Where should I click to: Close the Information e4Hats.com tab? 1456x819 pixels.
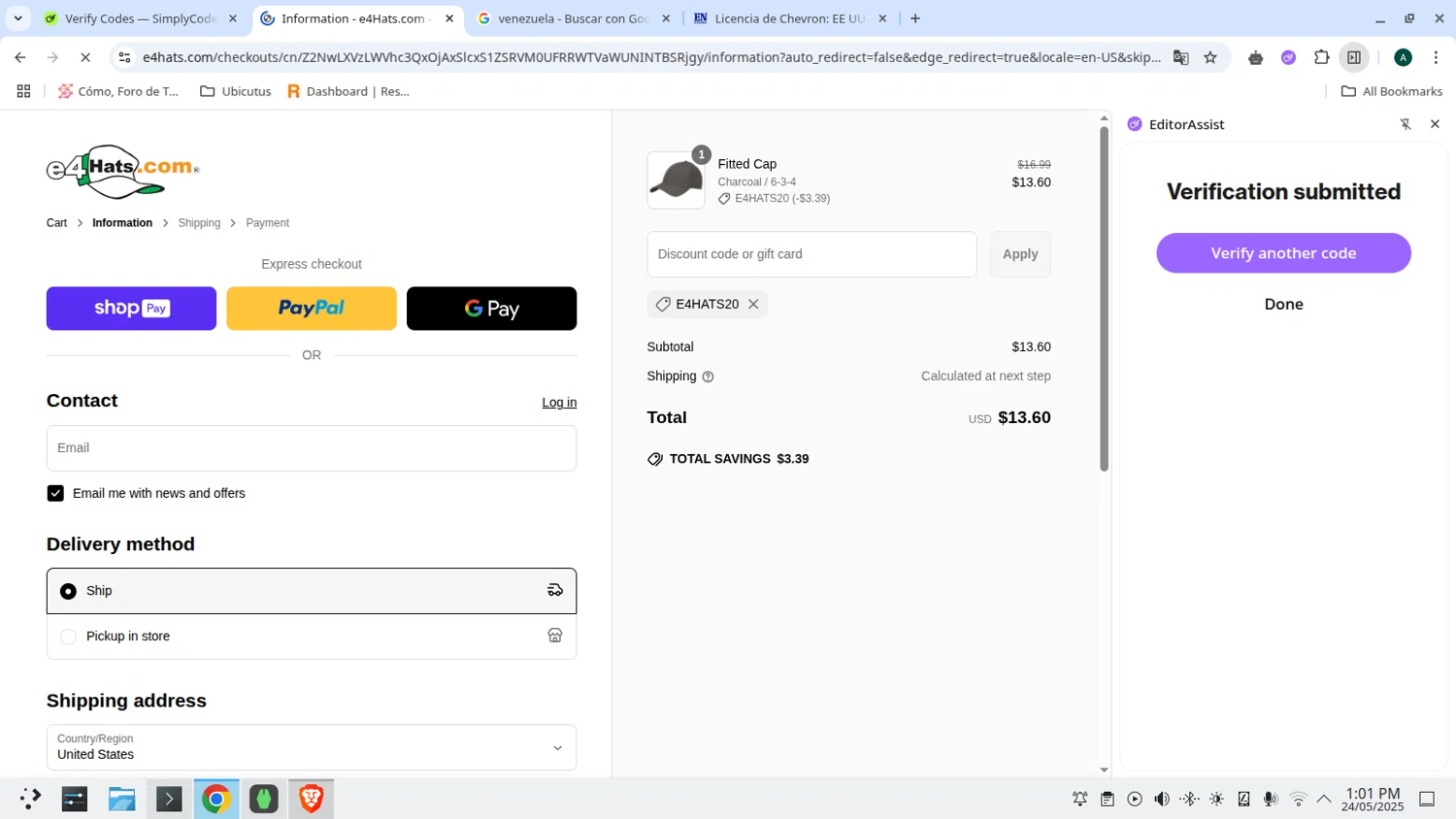coord(449,18)
